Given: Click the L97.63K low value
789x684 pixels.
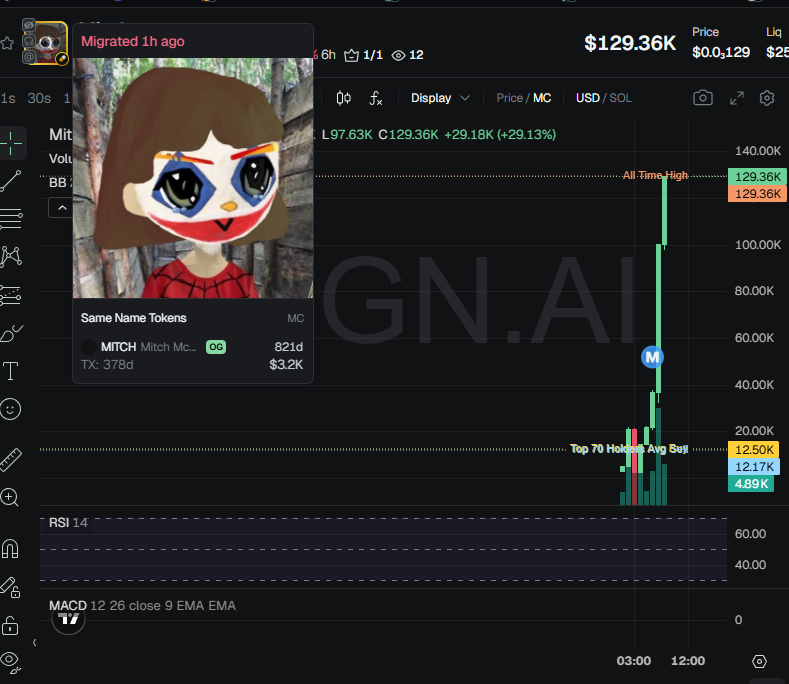Looking at the screenshot, I should coord(347,135).
